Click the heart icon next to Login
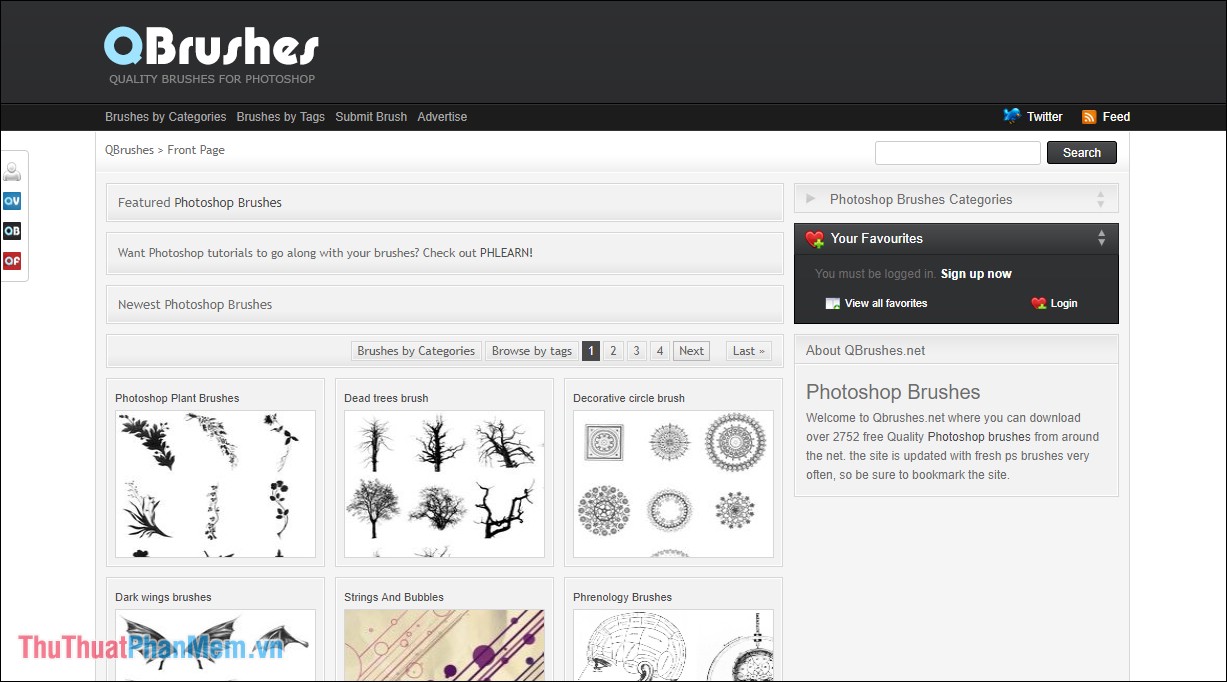The height and width of the screenshot is (682, 1227). pos(1037,303)
